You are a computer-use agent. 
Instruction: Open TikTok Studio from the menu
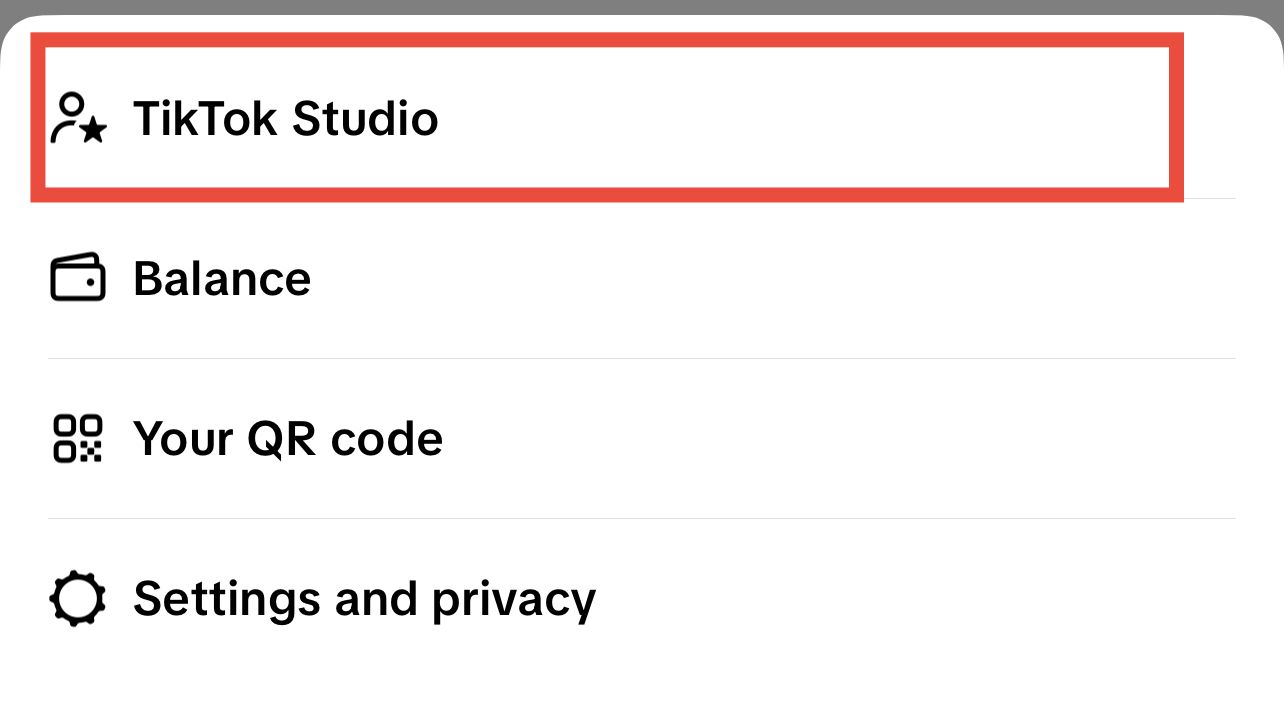pos(600,118)
